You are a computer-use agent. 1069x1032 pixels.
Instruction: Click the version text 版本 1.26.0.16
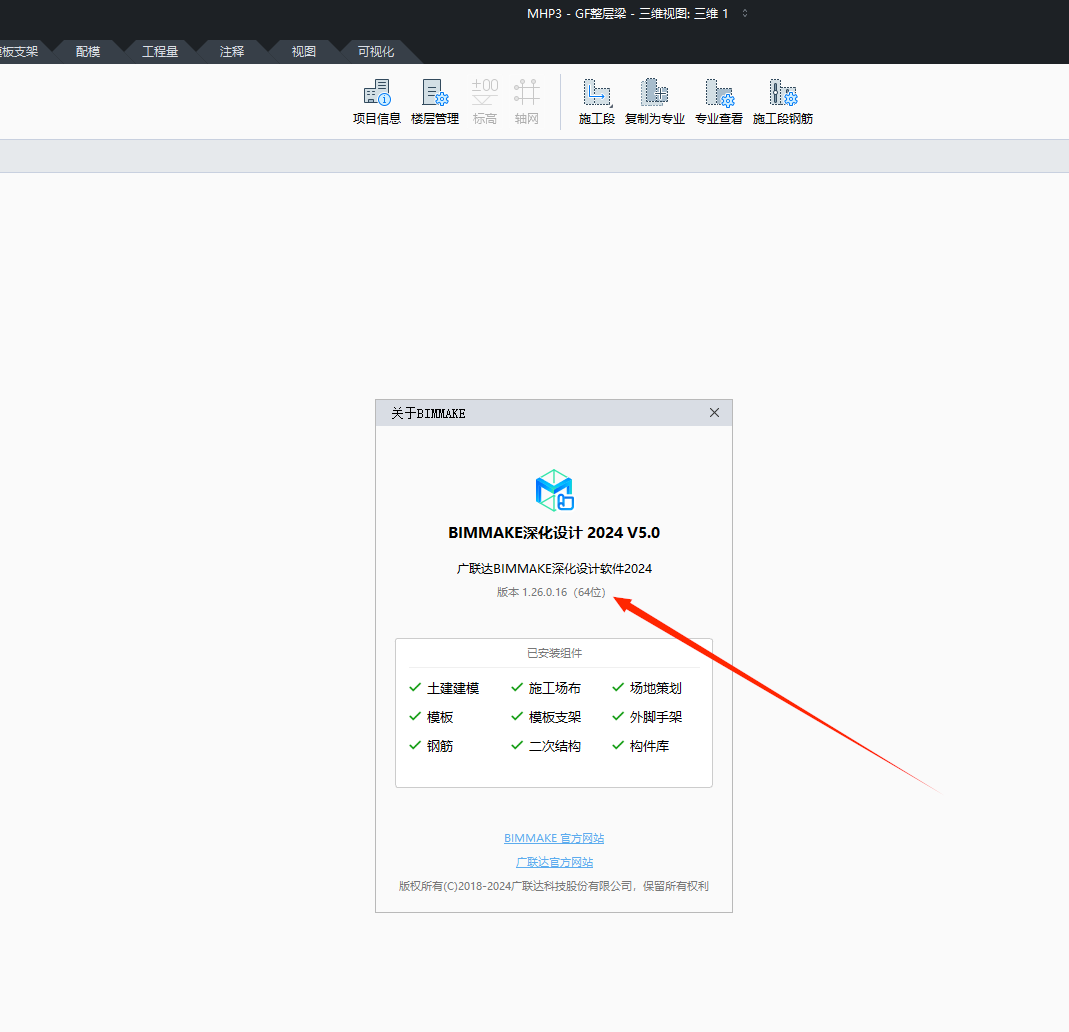click(x=551, y=592)
